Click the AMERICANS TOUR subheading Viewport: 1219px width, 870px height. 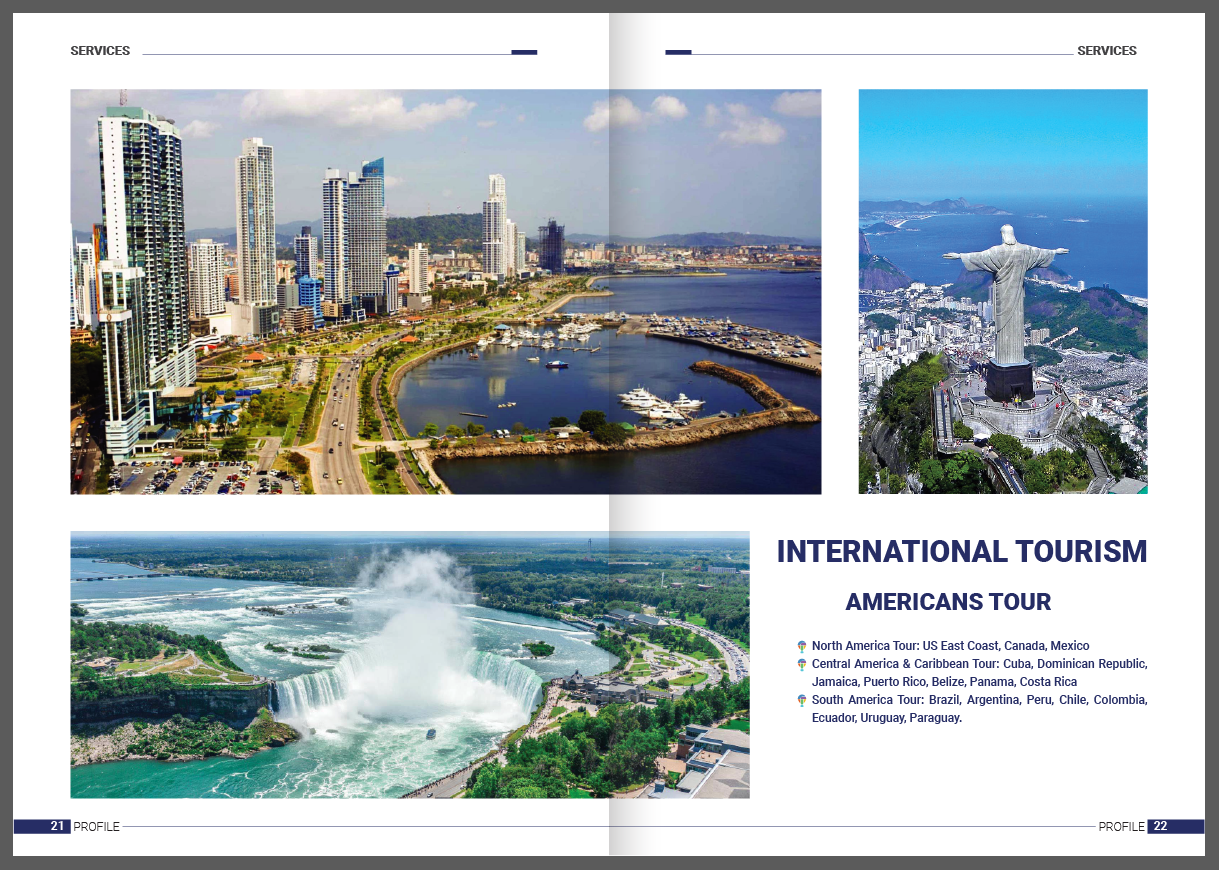(948, 602)
